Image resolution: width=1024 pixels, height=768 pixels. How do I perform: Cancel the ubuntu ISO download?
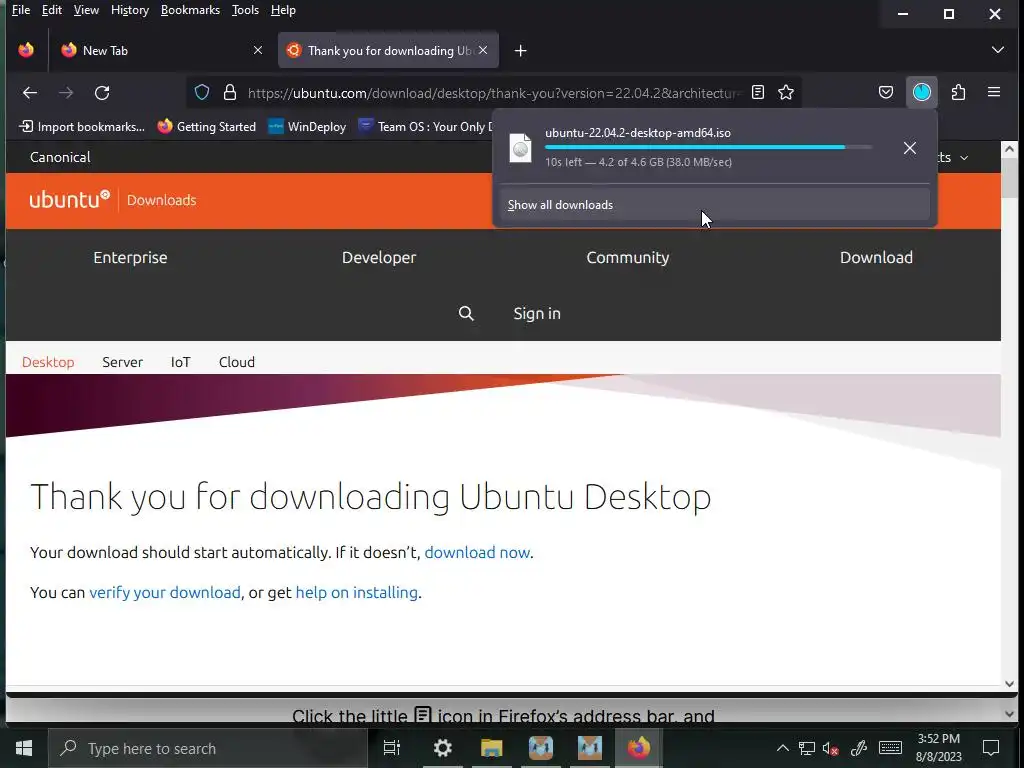910,148
